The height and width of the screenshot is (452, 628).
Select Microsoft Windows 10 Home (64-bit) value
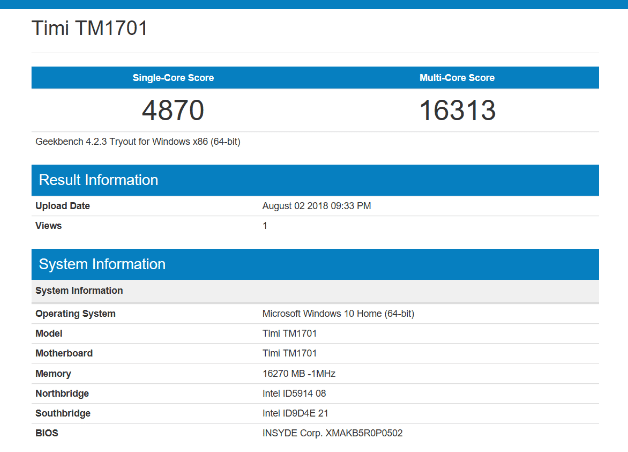coord(338,314)
